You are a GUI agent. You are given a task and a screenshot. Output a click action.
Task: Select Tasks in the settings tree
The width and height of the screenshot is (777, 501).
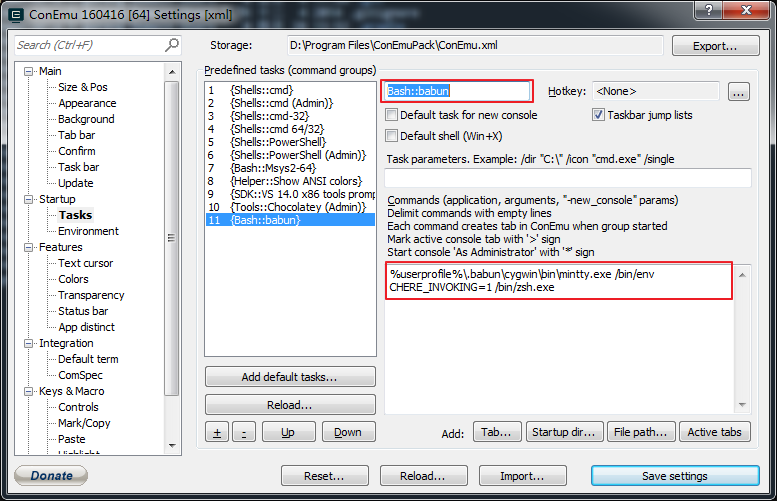pos(75,215)
